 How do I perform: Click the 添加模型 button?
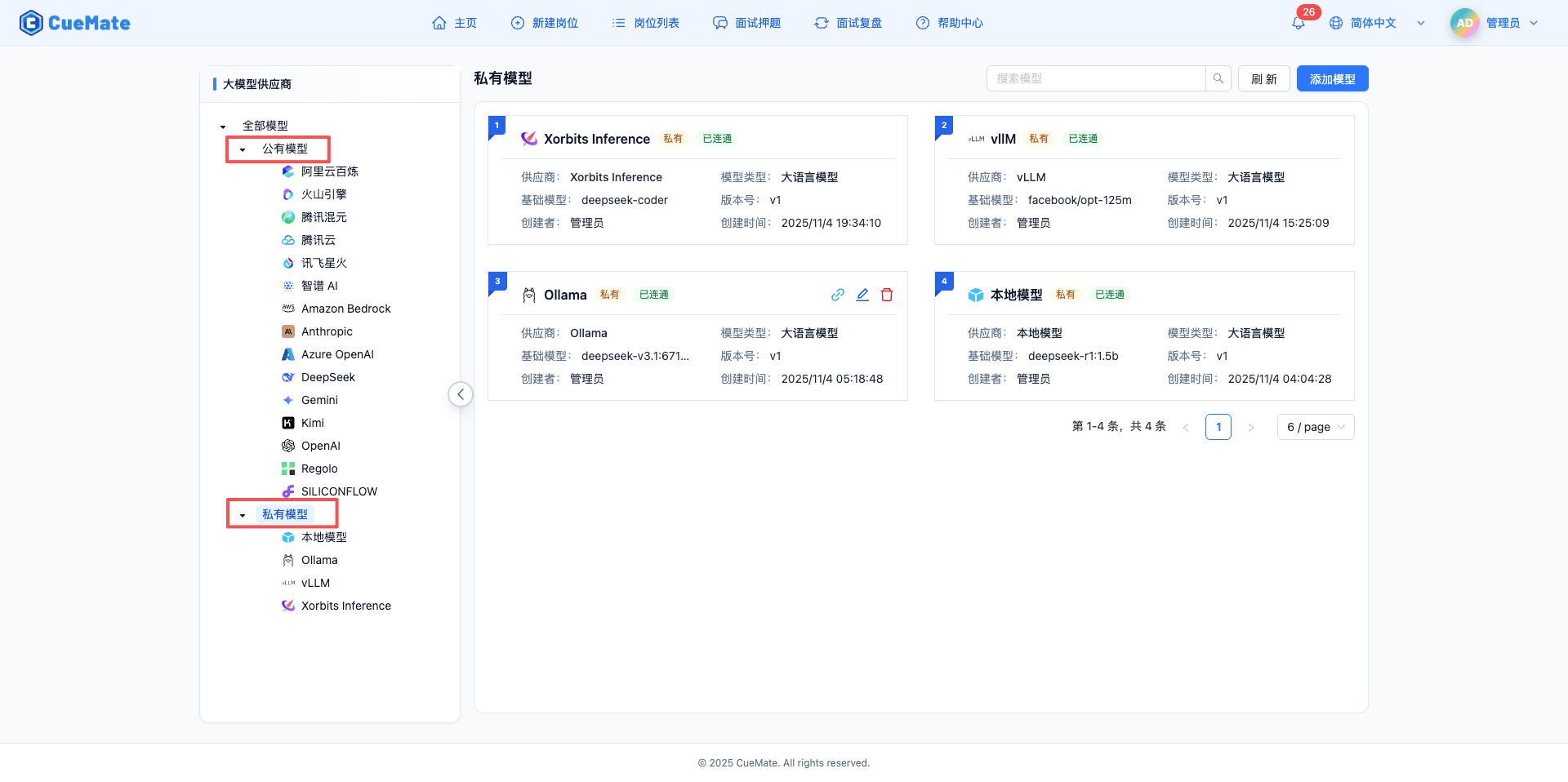point(1332,78)
